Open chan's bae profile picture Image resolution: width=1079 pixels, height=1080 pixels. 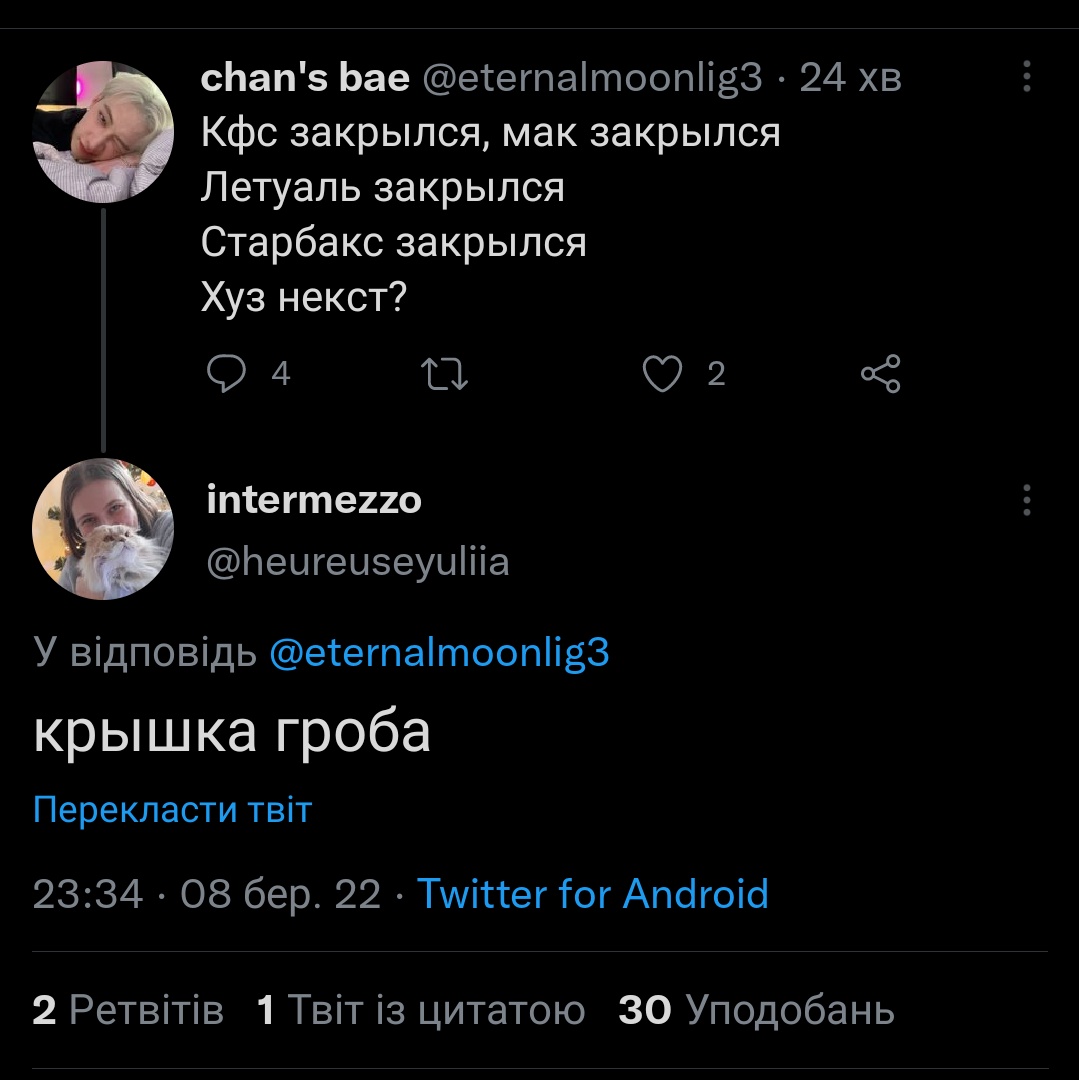click(104, 132)
